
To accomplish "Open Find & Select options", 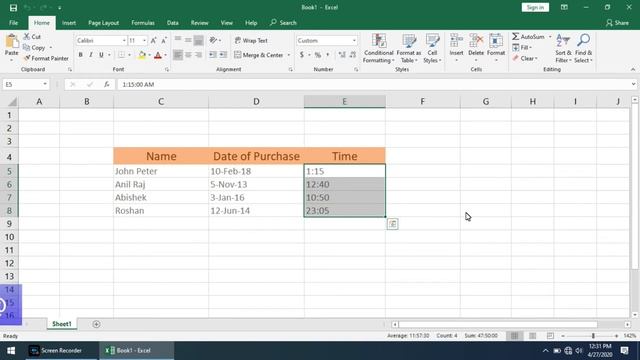I will [x=583, y=49].
